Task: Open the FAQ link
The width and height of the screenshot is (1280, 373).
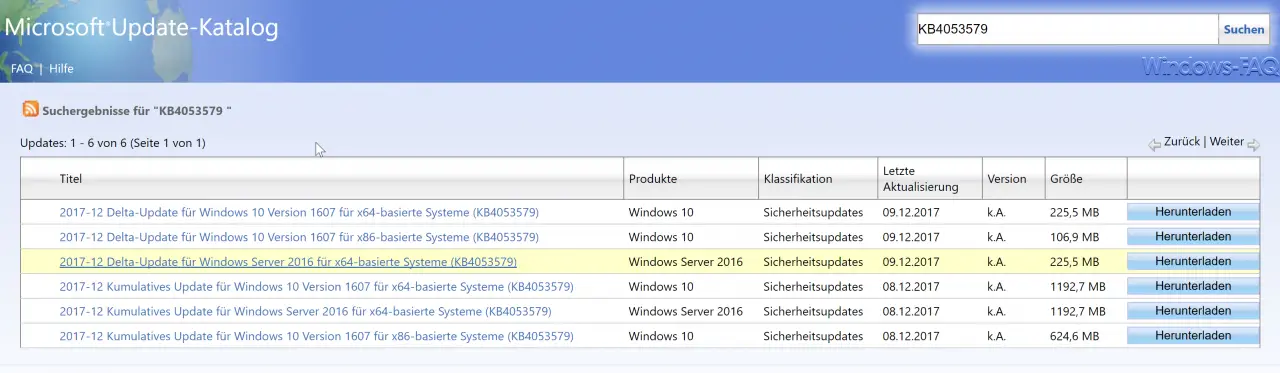Action: click(22, 69)
